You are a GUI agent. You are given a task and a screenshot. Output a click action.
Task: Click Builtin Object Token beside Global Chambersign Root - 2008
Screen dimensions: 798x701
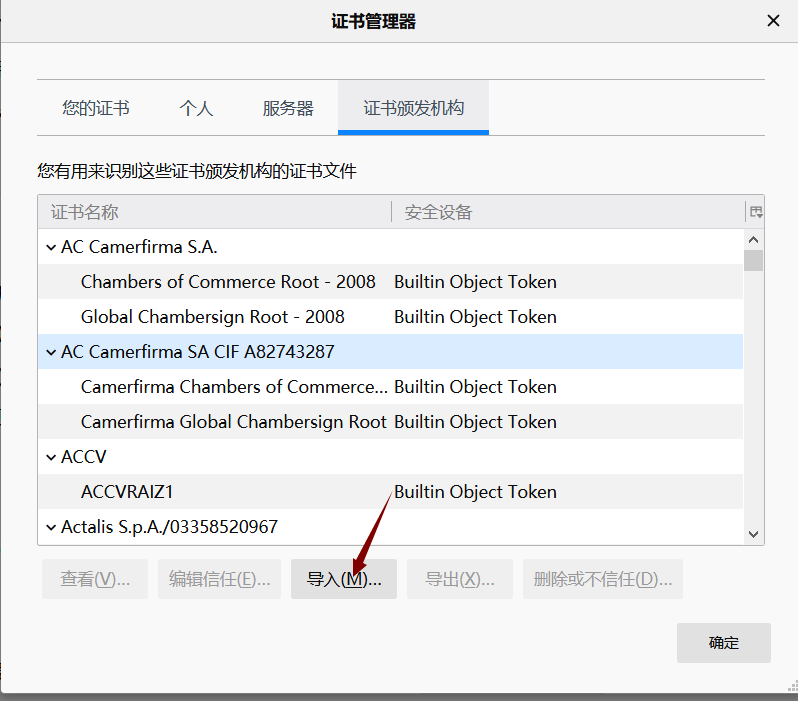coord(475,317)
